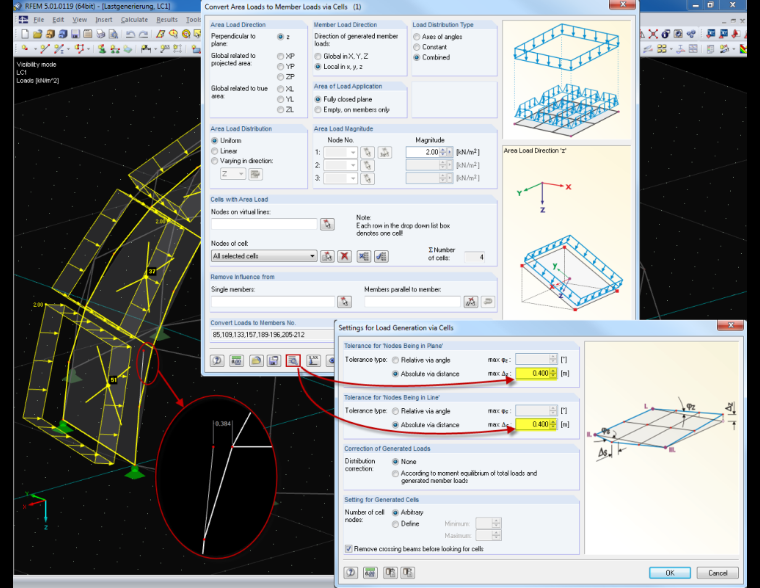This screenshot has height=588, width=760.
Task: Click line tolerance 0.400 input field
Action: 532,424
